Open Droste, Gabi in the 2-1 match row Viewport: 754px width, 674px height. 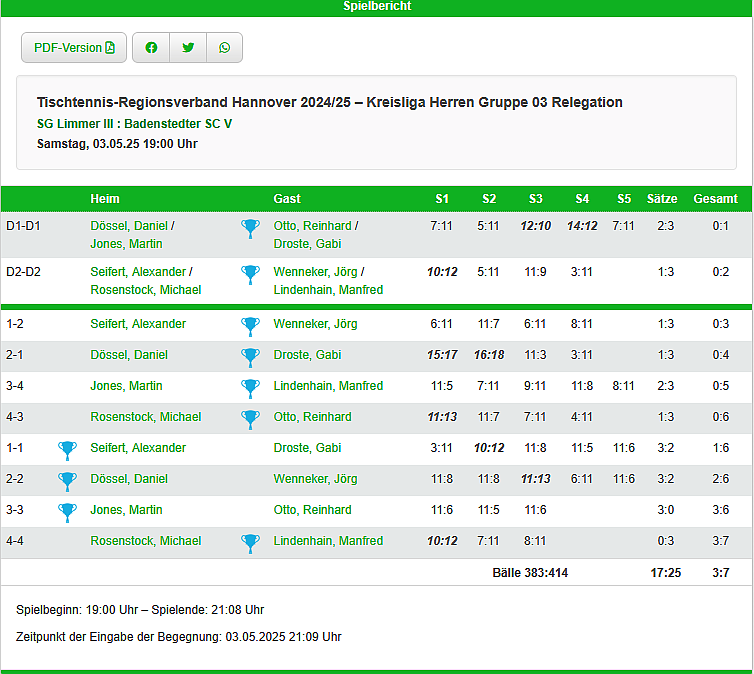pos(307,355)
